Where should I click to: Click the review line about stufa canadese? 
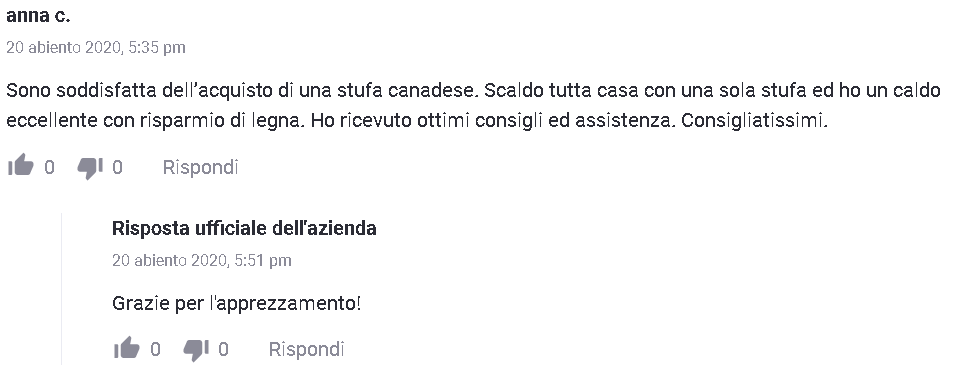(474, 91)
